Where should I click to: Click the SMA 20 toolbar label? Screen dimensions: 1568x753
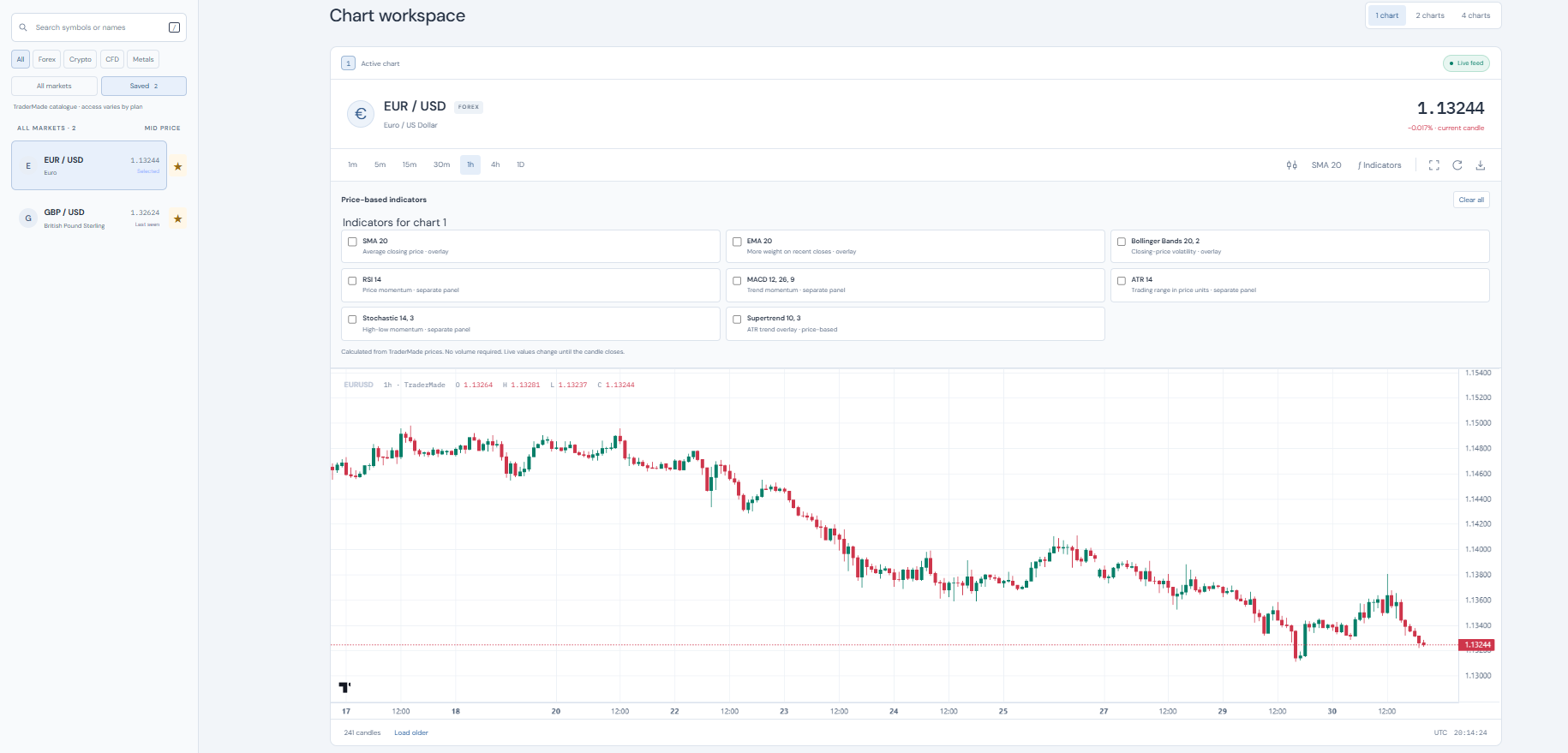click(x=1326, y=165)
